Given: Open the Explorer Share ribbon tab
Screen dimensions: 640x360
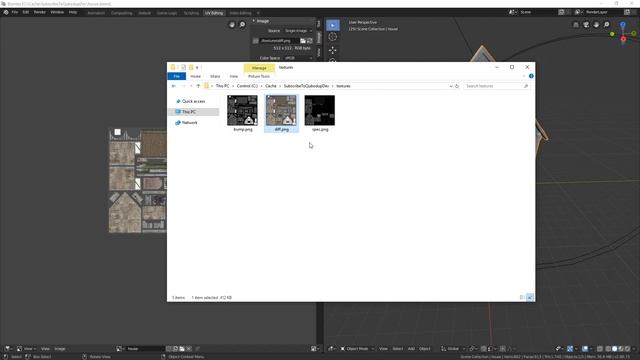Looking at the screenshot, I should click(215, 76).
